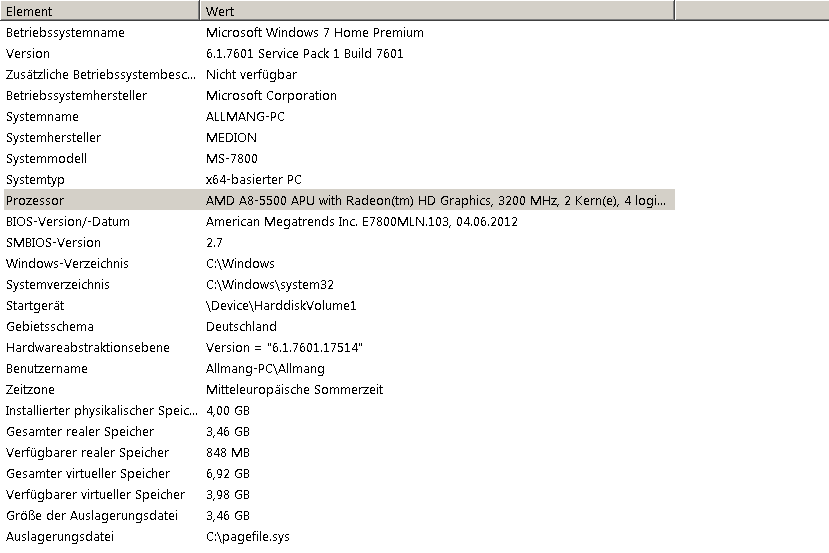
Task: Select the Zeitzone row label
Action: [30, 390]
